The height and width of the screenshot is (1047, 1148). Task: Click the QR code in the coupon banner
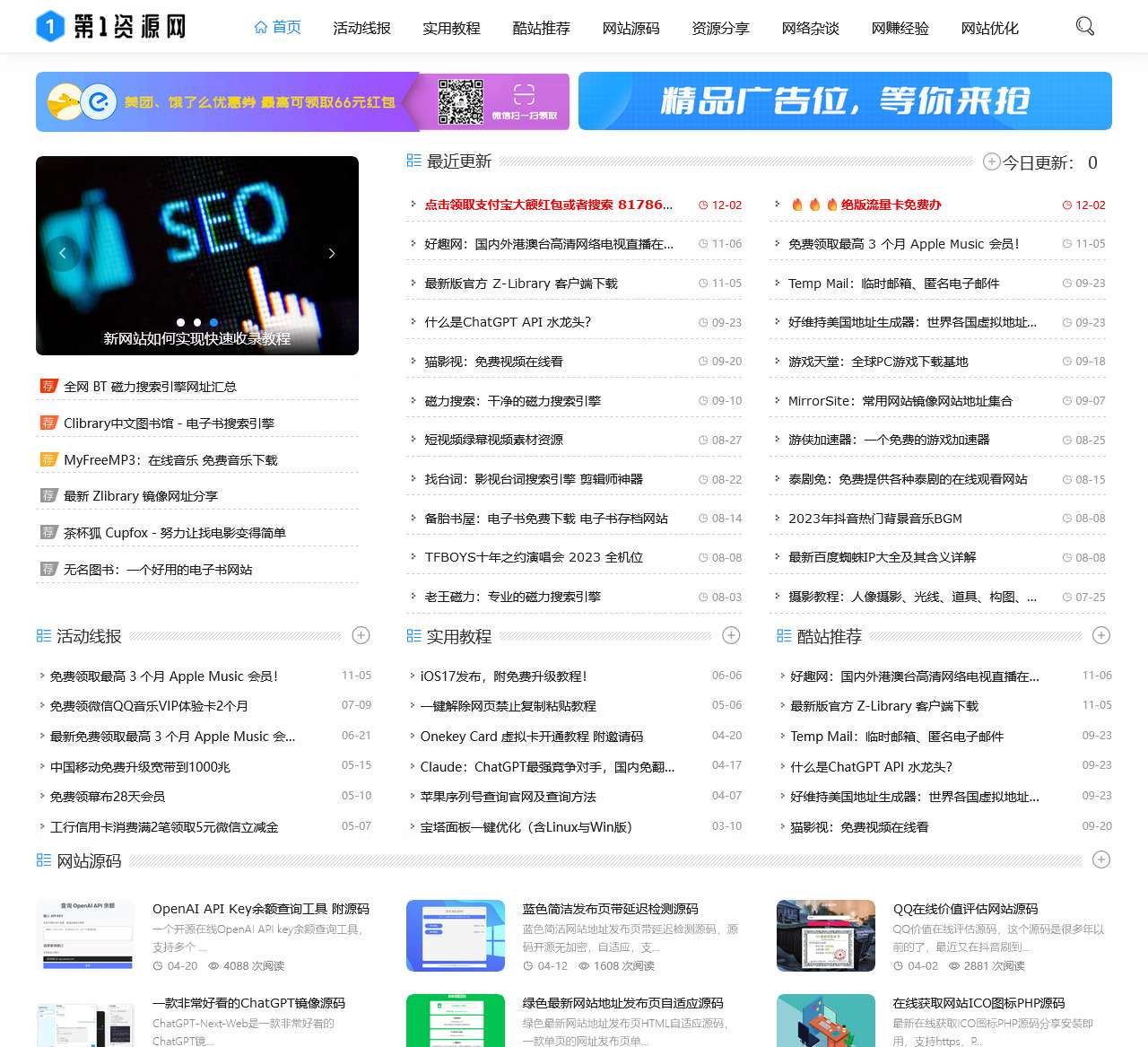[460, 101]
